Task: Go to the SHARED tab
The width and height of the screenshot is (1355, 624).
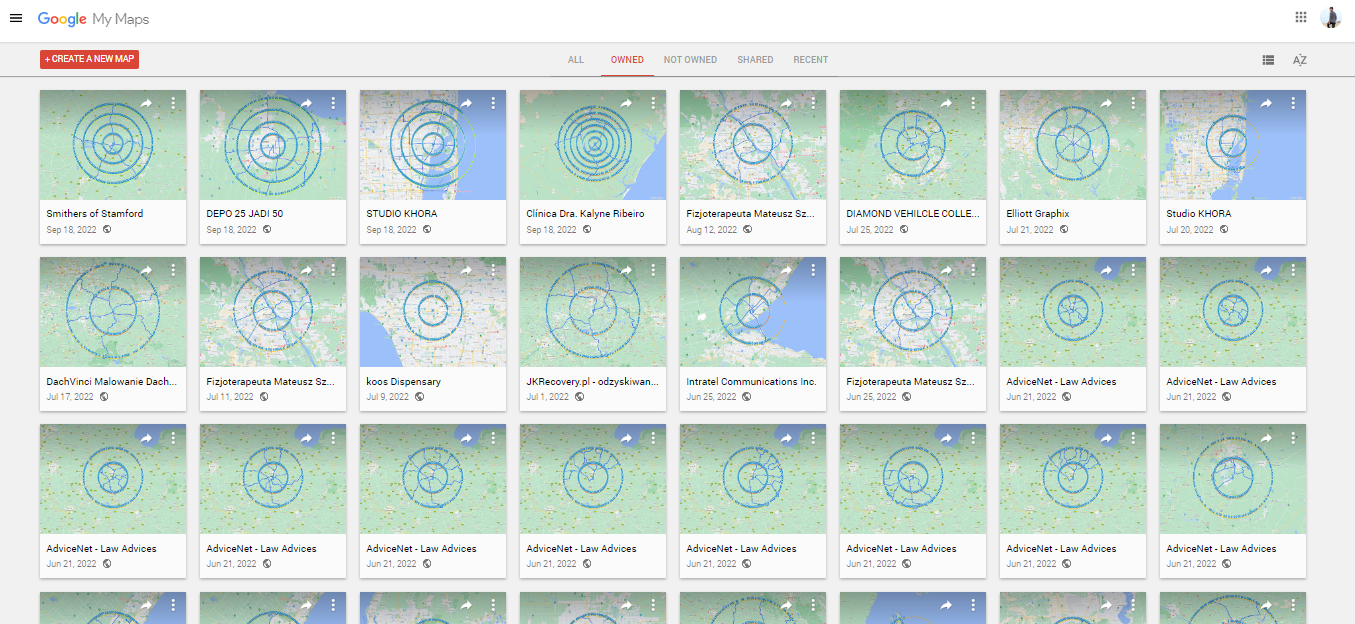Action: click(755, 60)
